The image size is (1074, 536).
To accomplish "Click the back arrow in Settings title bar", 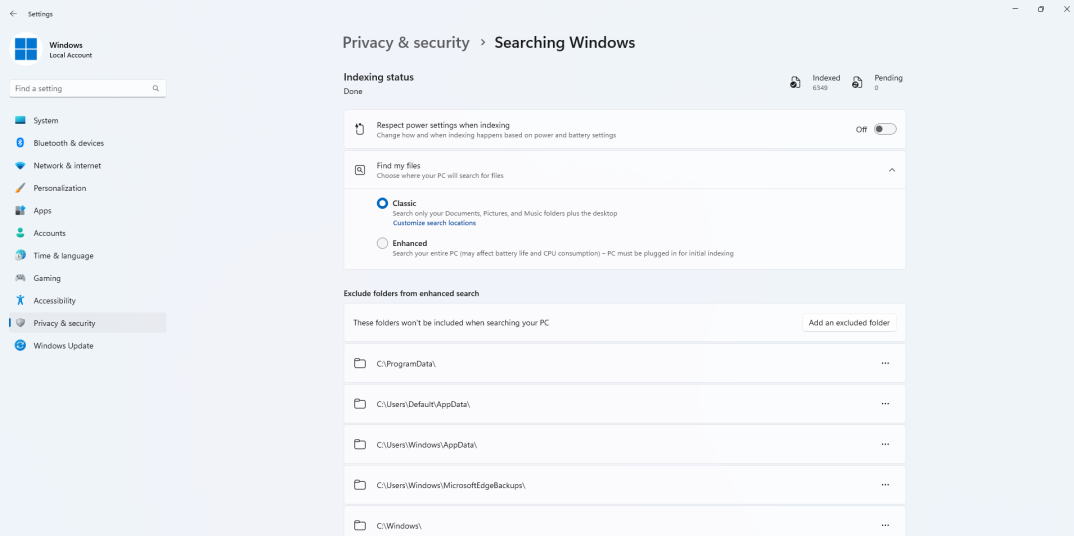I will (13, 14).
